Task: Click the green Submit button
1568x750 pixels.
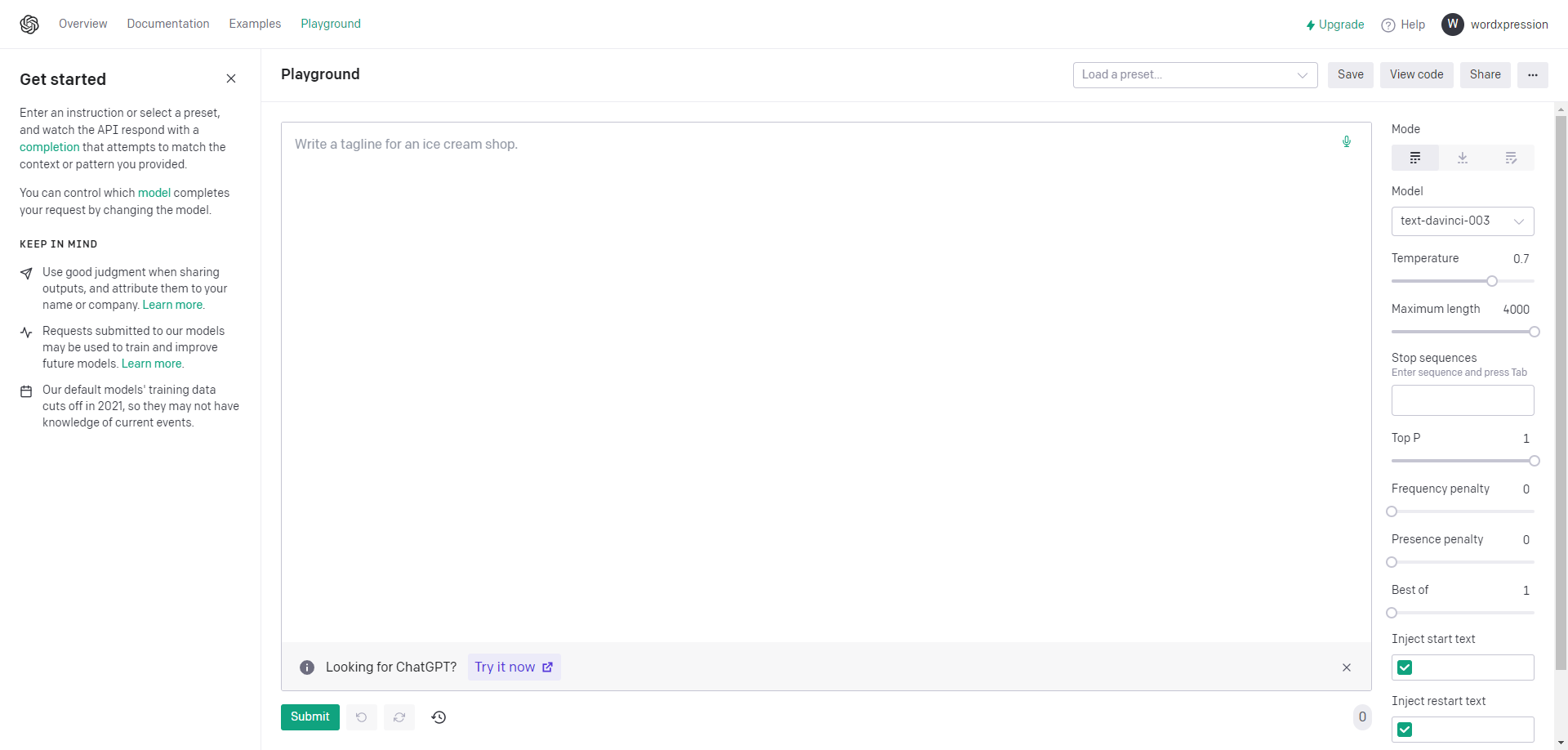Action: [x=310, y=717]
